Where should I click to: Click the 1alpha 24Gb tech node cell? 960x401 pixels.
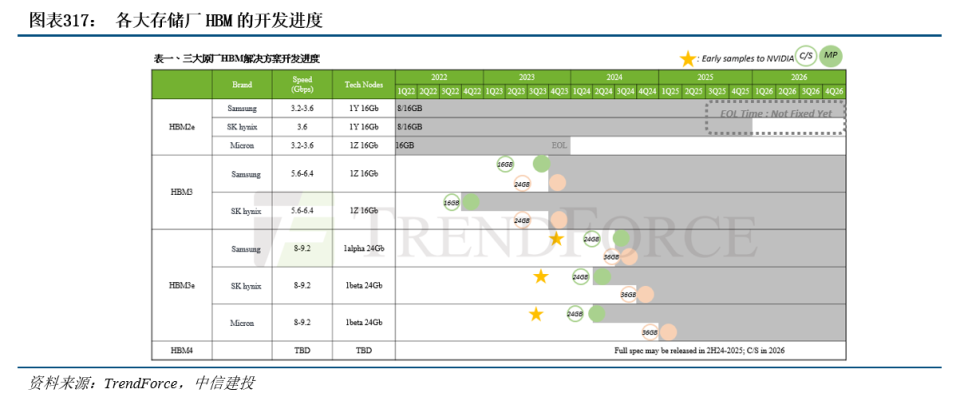click(x=364, y=249)
